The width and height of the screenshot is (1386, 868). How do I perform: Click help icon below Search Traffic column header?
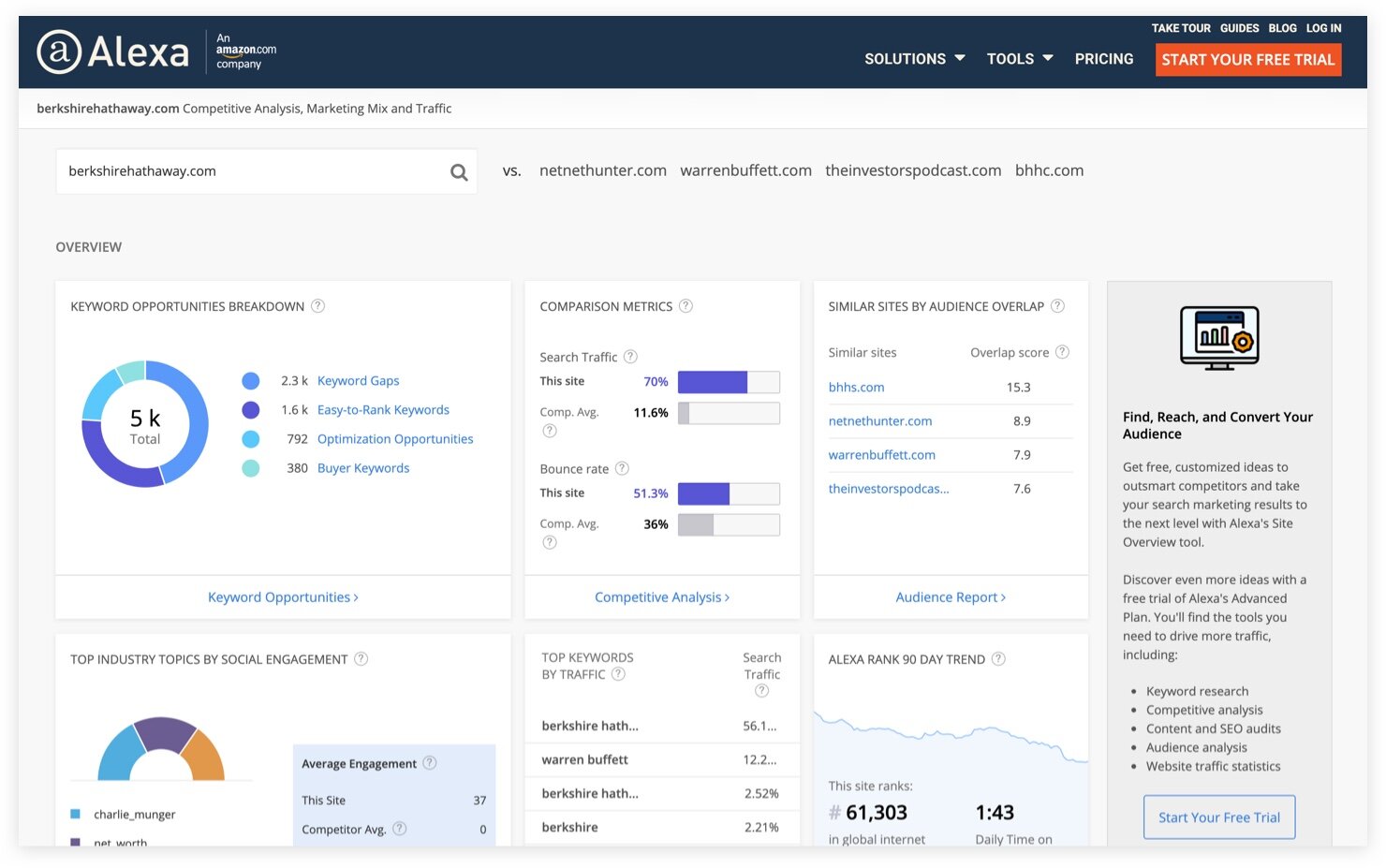click(762, 691)
